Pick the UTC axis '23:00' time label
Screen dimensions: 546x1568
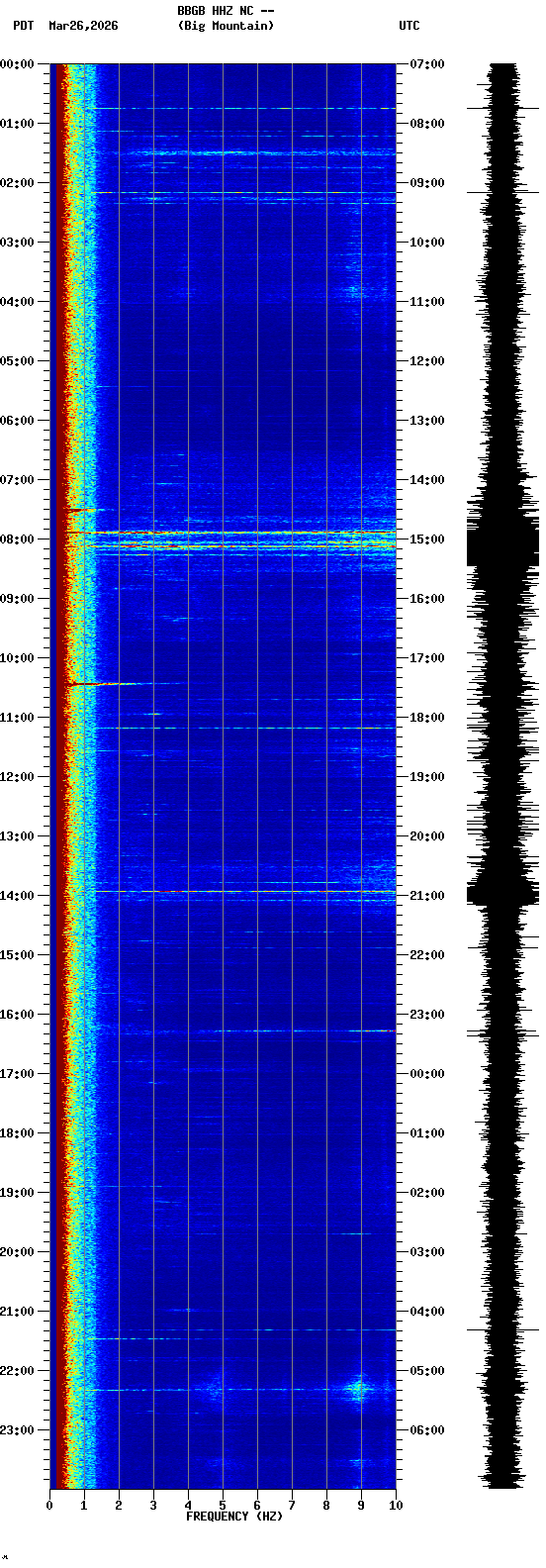427,1015
